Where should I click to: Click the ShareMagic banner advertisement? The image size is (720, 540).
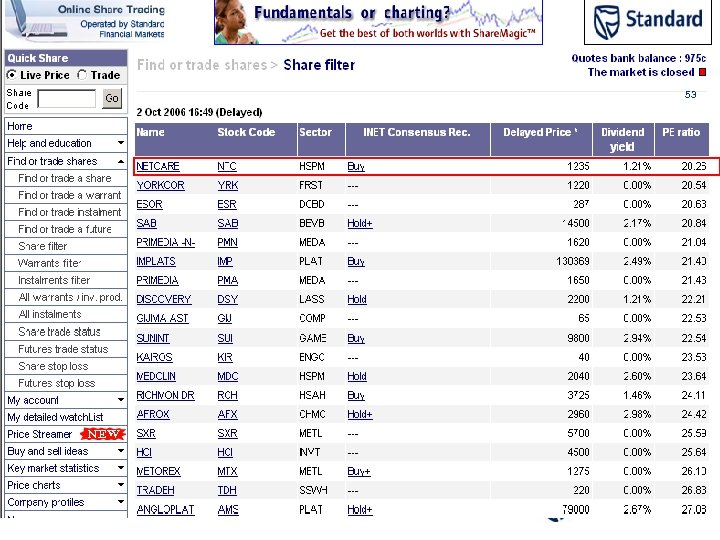click(x=378, y=22)
